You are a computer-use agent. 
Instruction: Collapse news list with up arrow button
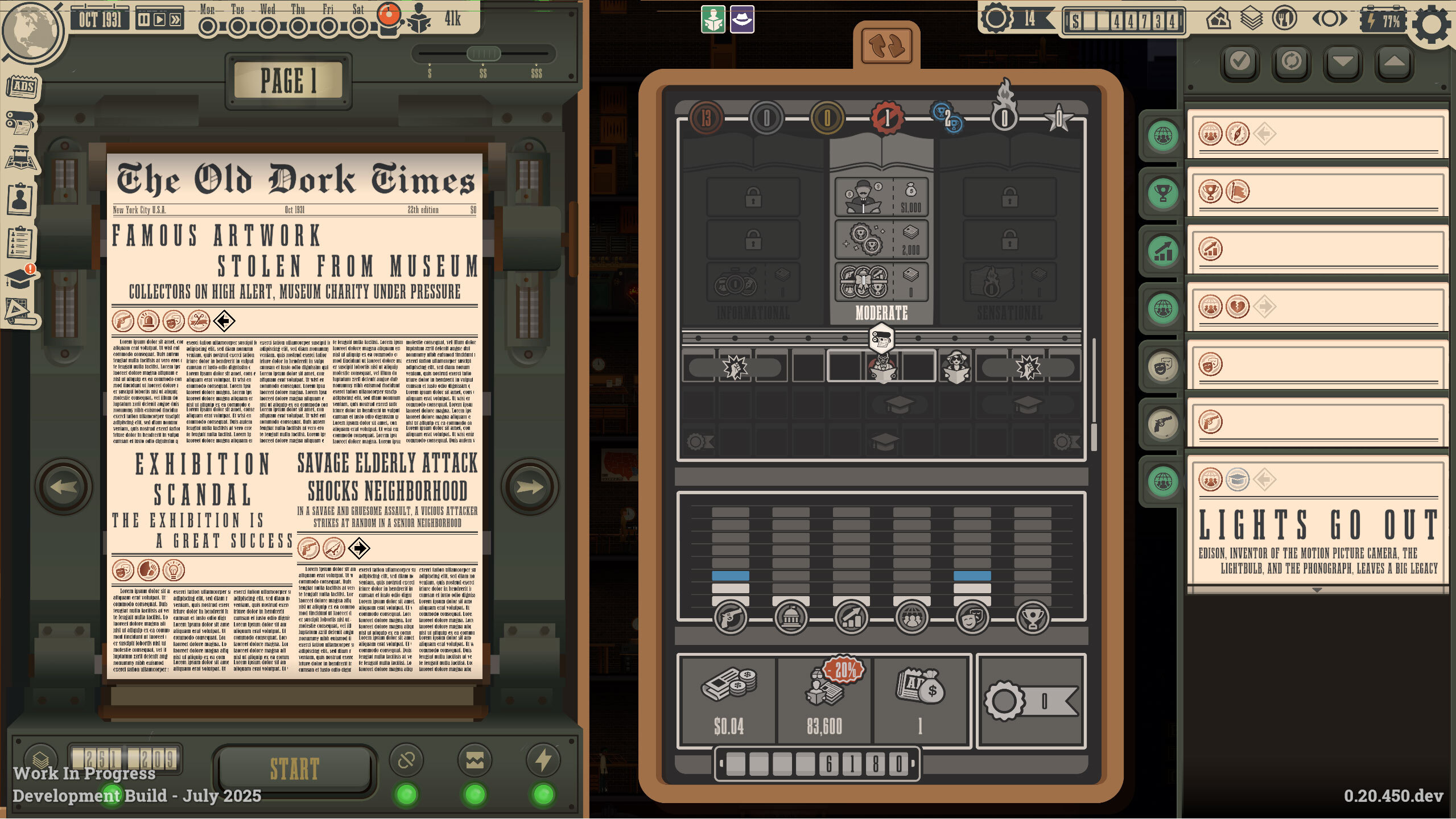click(x=1393, y=61)
